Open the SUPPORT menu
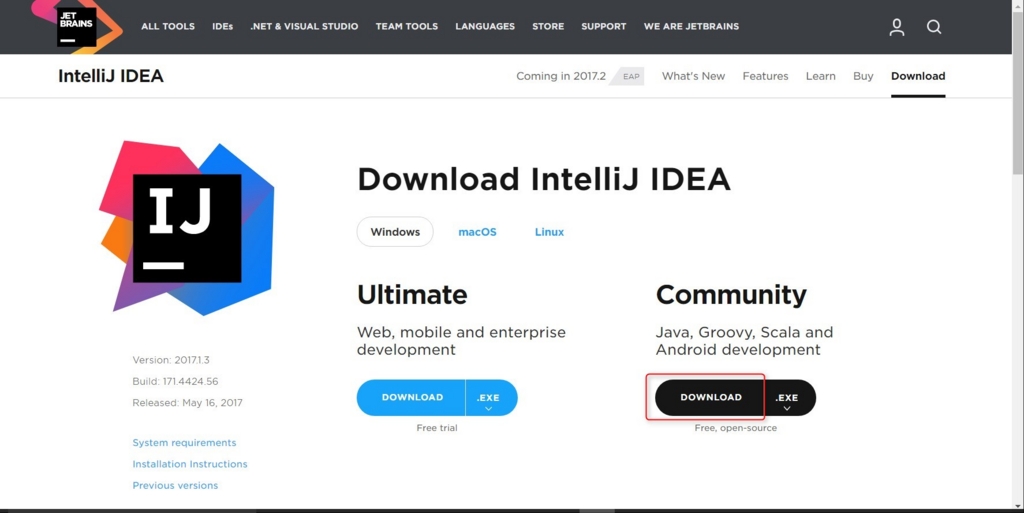The height and width of the screenshot is (513, 1024). click(x=603, y=27)
